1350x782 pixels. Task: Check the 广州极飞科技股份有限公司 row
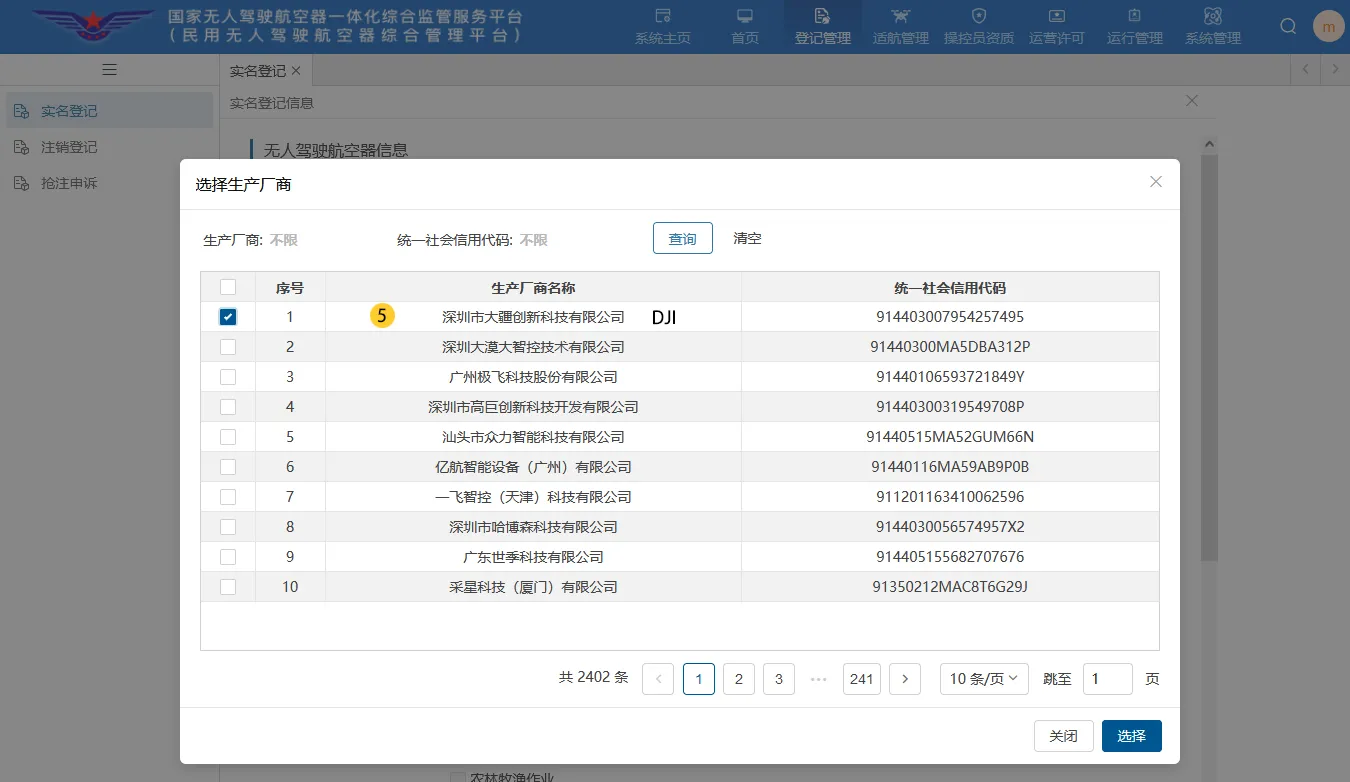[228, 376]
